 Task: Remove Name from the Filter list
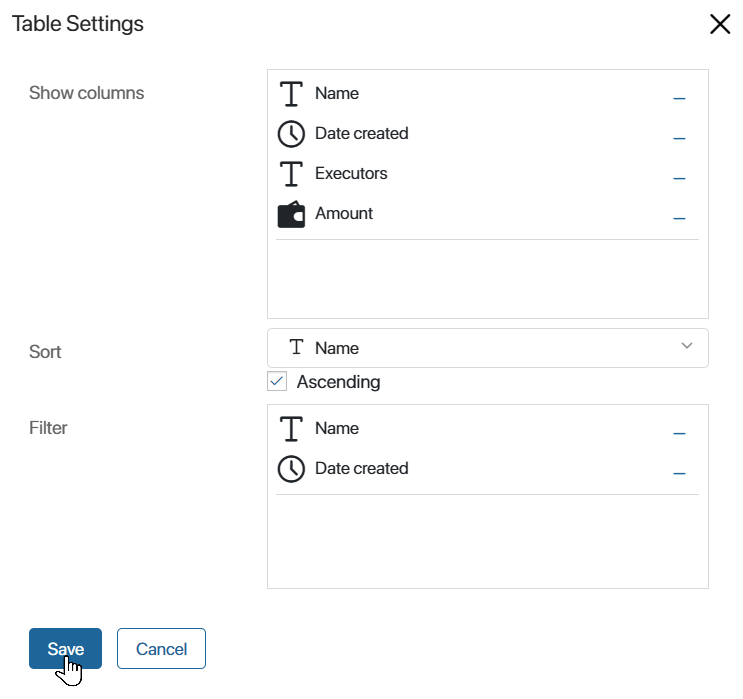pyautogui.click(x=679, y=433)
